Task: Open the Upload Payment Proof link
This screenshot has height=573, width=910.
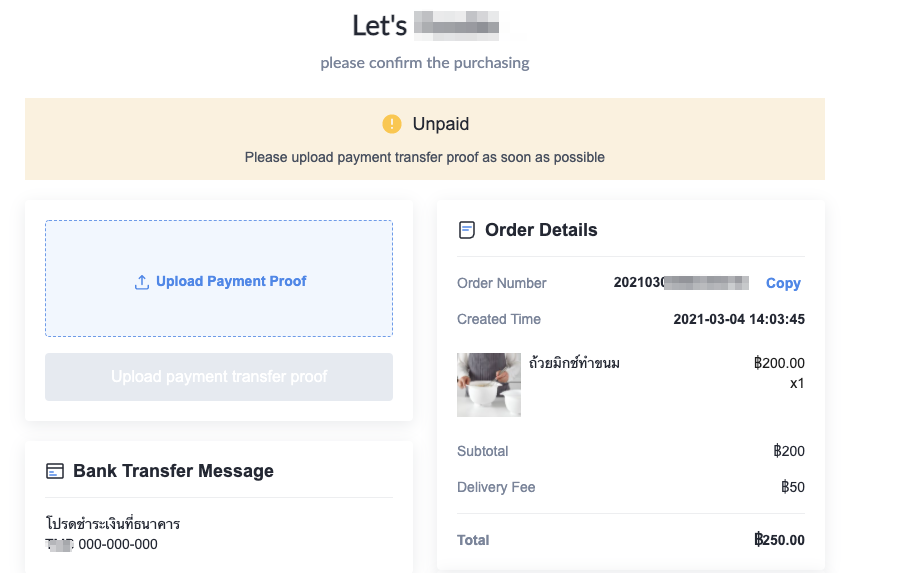Action: point(231,282)
